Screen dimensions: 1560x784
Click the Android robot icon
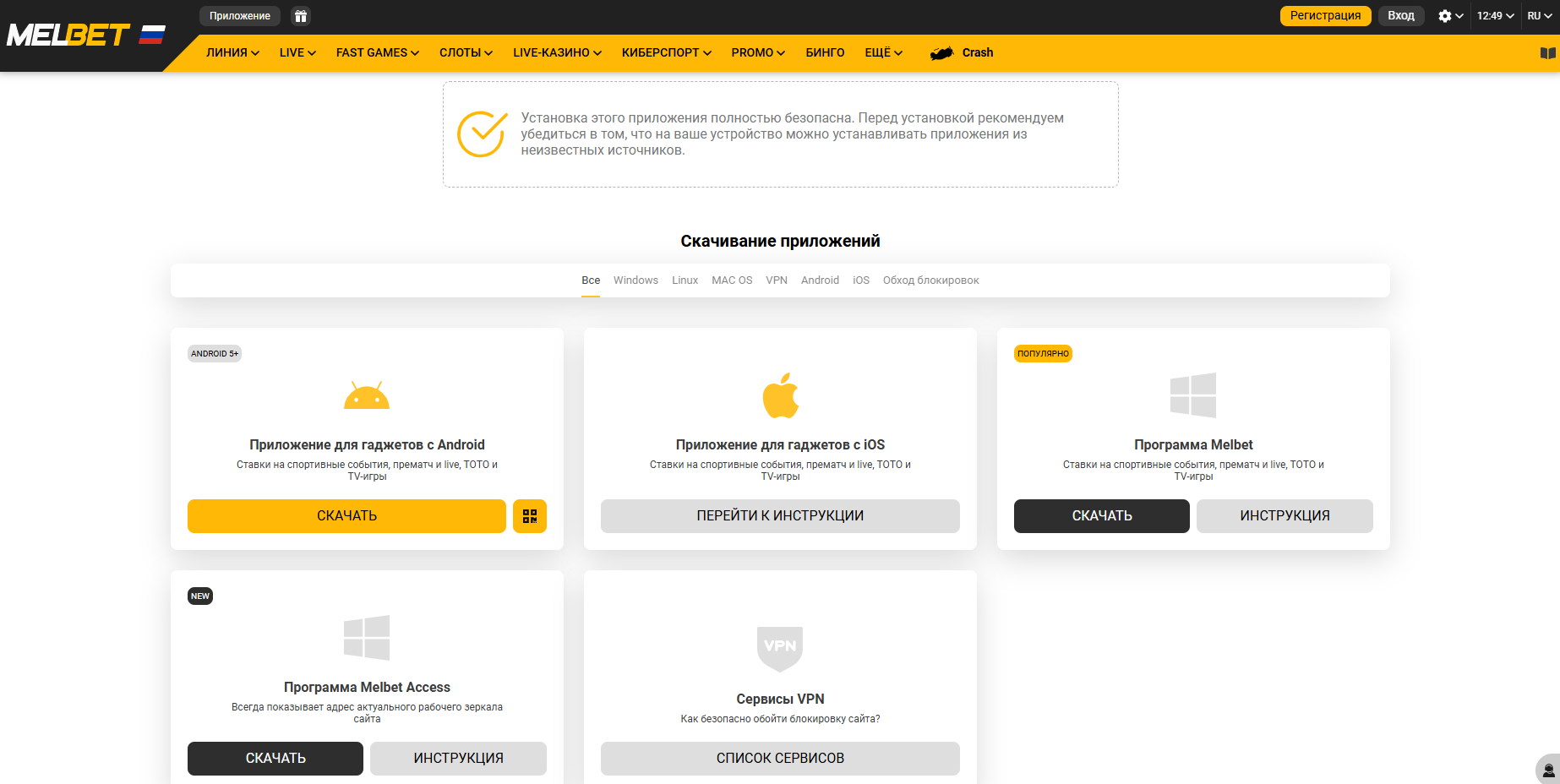[x=367, y=394]
